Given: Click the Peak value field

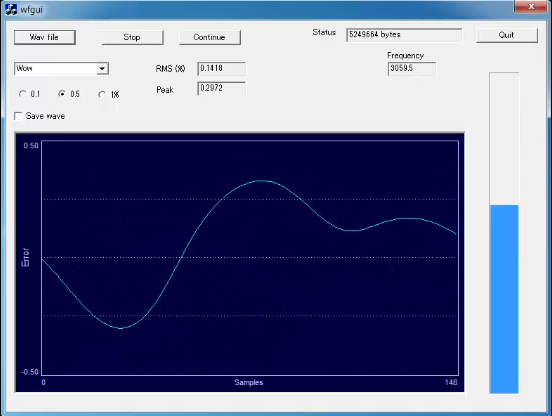Looking at the screenshot, I should [x=221, y=88].
